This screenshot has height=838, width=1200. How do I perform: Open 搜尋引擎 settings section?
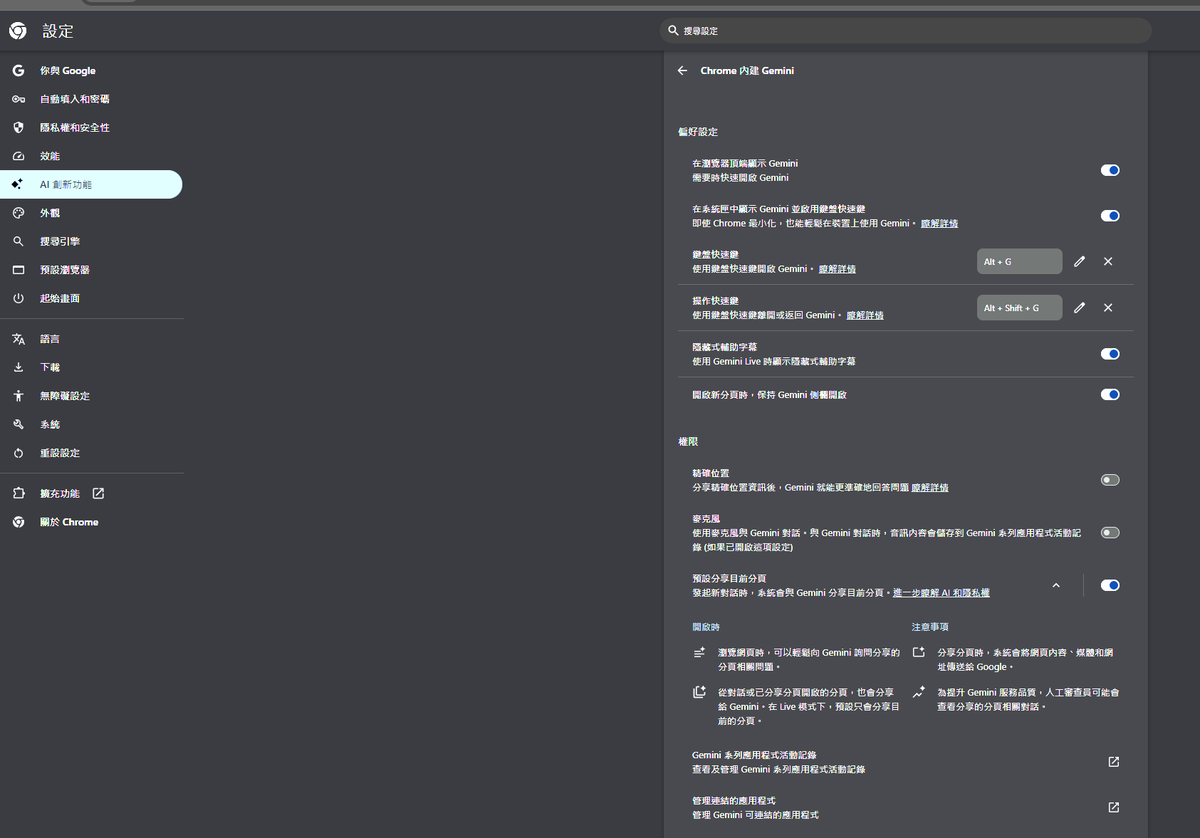coord(91,242)
